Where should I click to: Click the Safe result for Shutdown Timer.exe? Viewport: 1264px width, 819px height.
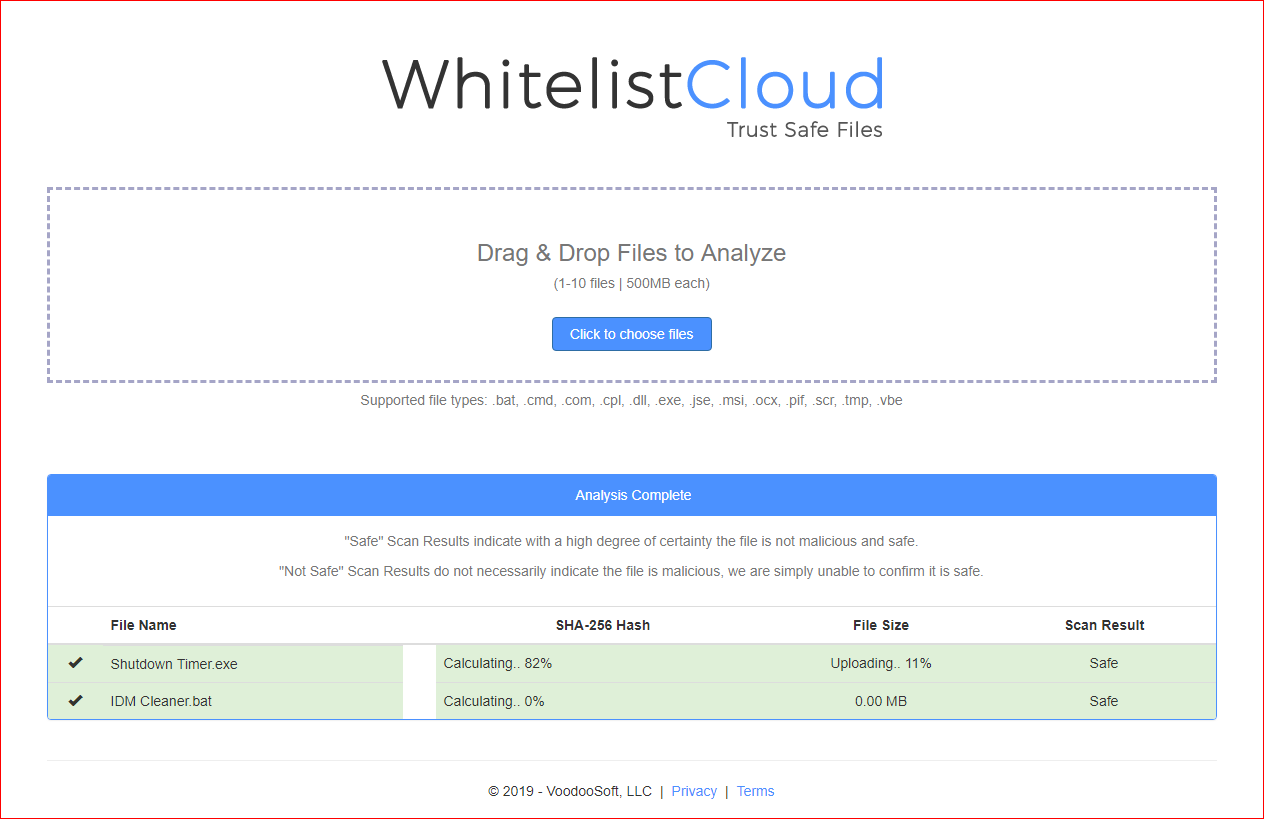pyautogui.click(x=1104, y=663)
